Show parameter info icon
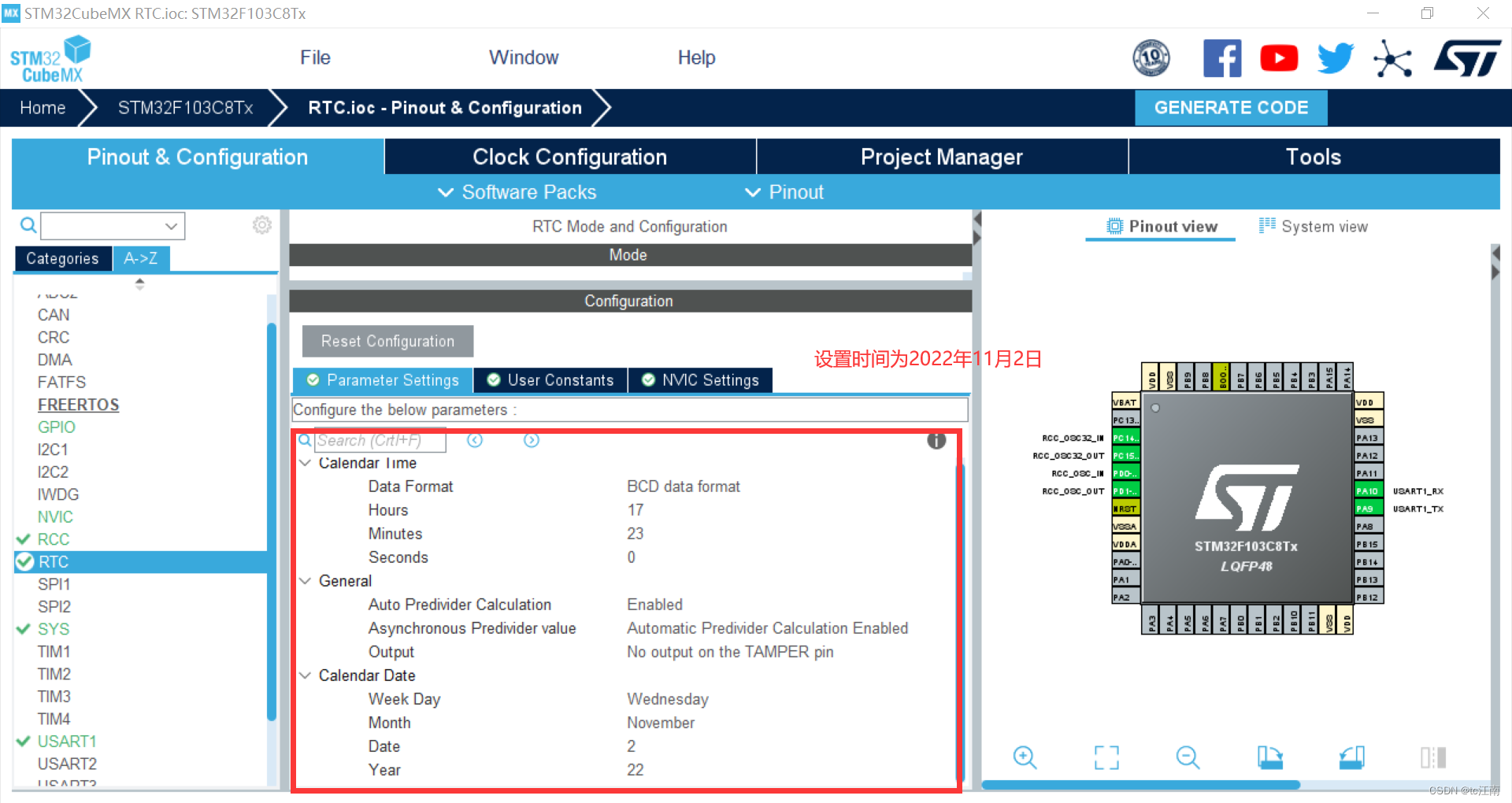Image resolution: width=1512 pixels, height=803 pixels. 936,441
